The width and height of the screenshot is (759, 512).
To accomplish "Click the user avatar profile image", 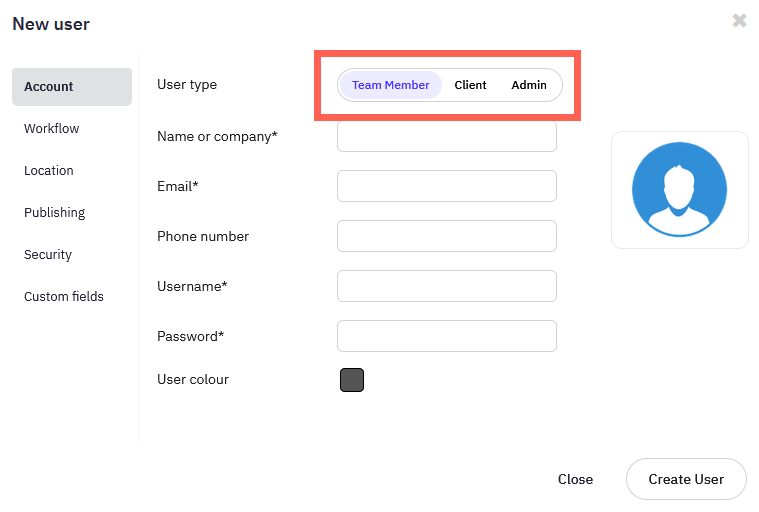I will (679, 189).
